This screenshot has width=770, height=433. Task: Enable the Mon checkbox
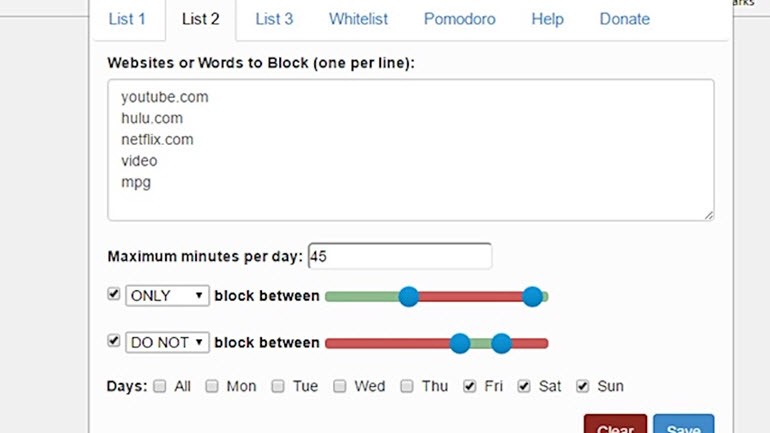click(x=212, y=386)
